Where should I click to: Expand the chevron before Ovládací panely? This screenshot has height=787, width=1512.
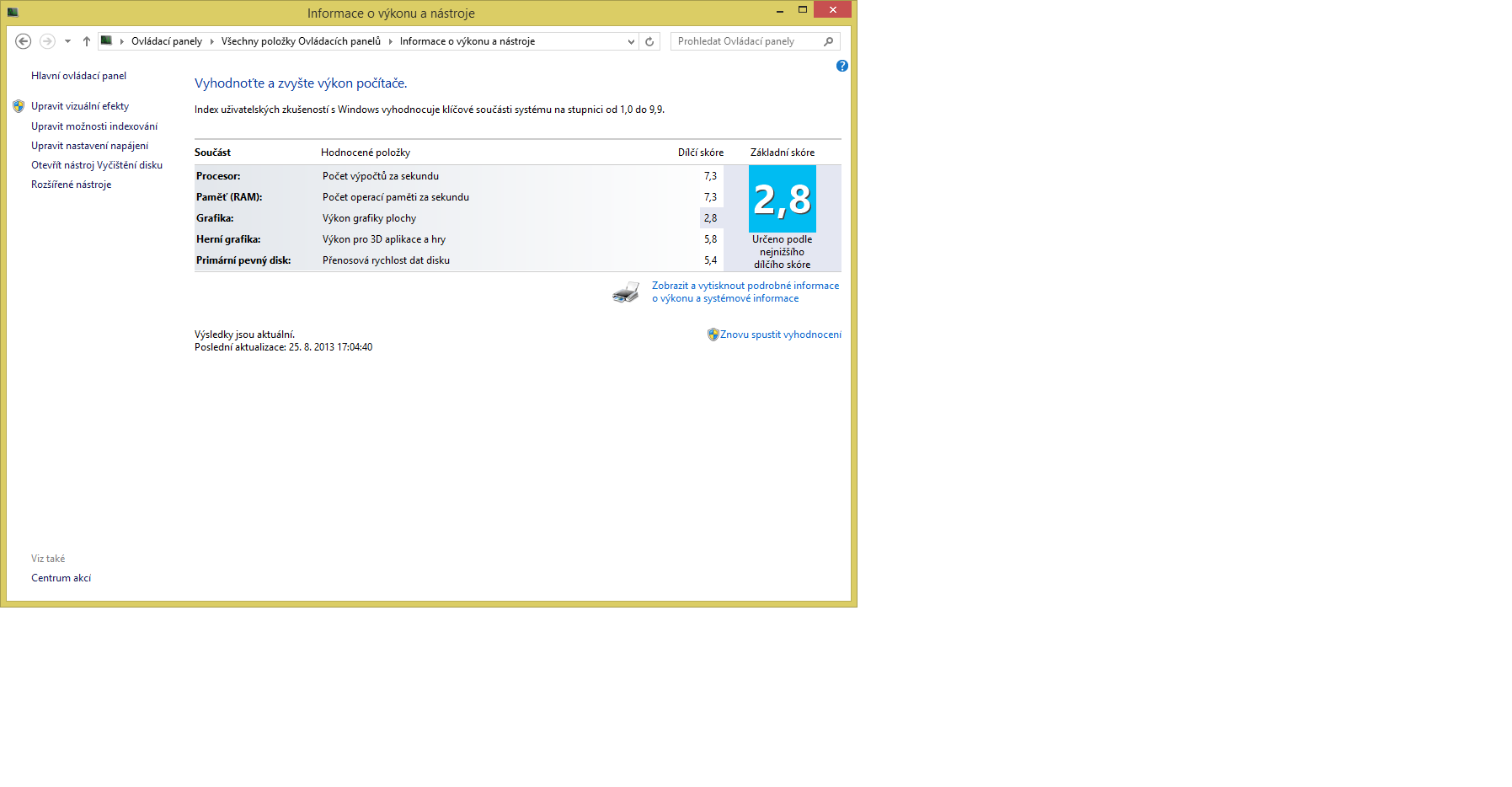pyautogui.click(x=122, y=41)
